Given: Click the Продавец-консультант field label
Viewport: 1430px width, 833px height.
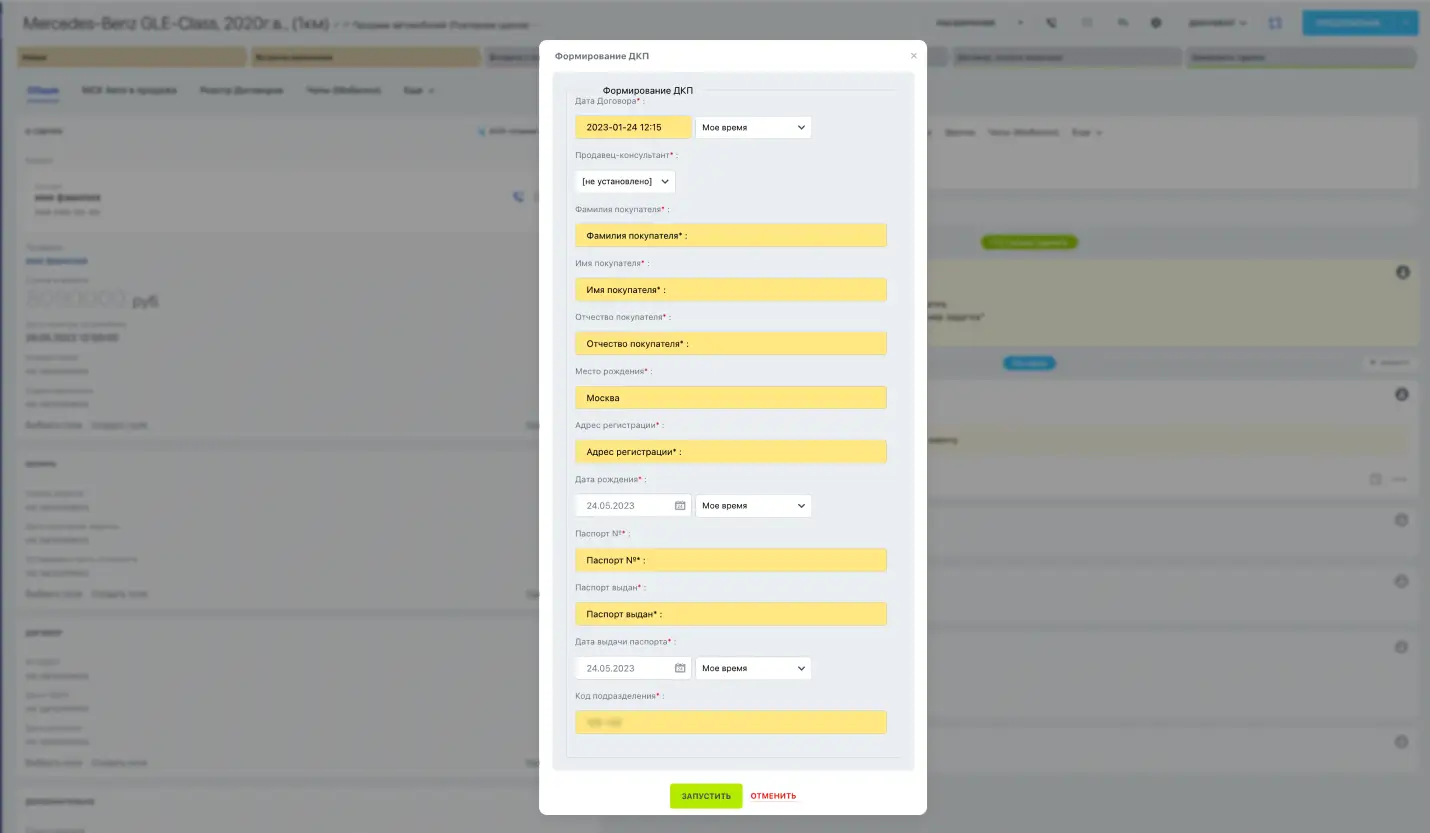Looking at the screenshot, I should pyautogui.click(x=626, y=155).
